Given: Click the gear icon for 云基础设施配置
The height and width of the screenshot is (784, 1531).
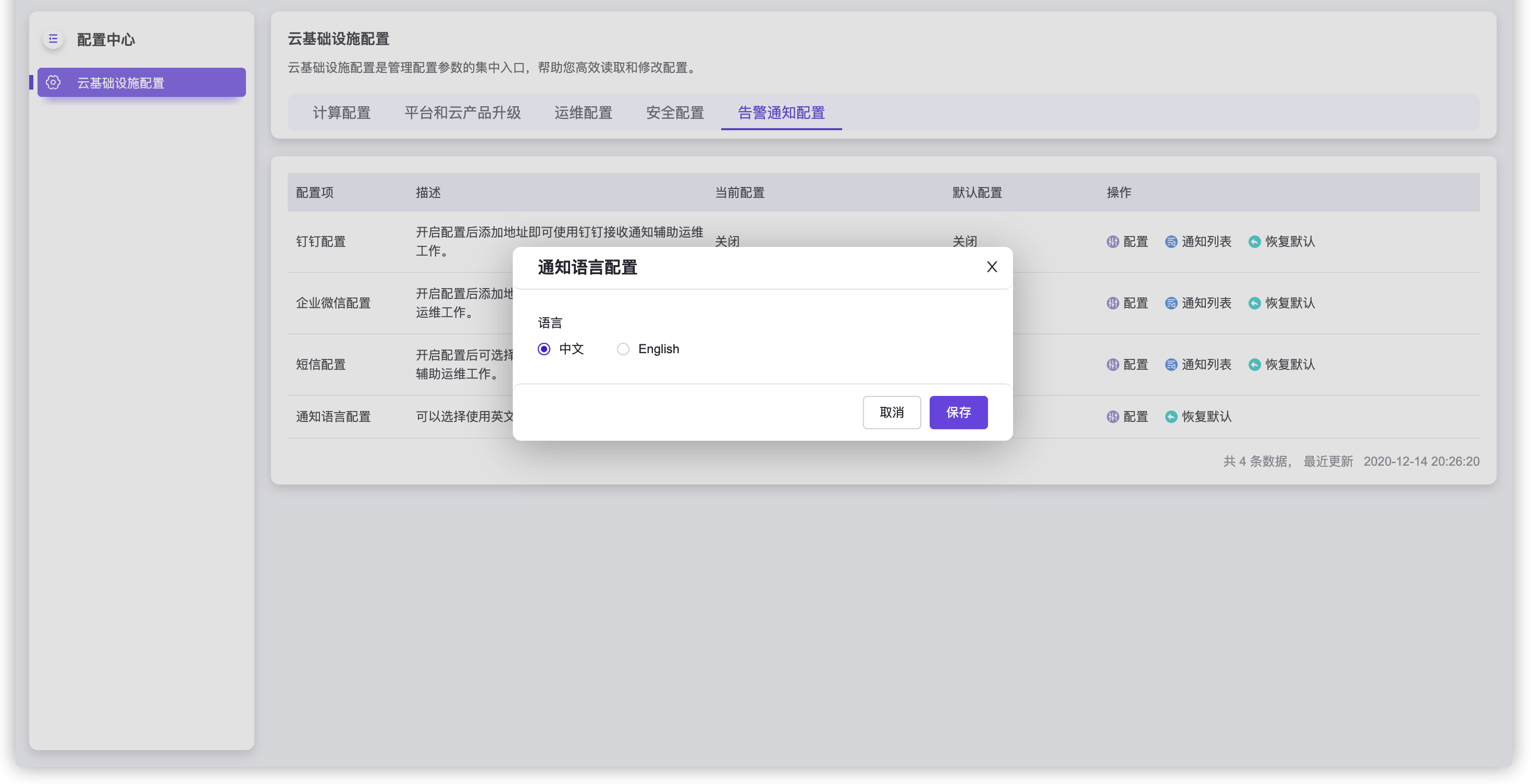Looking at the screenshot, I should [x=54, y=82].
